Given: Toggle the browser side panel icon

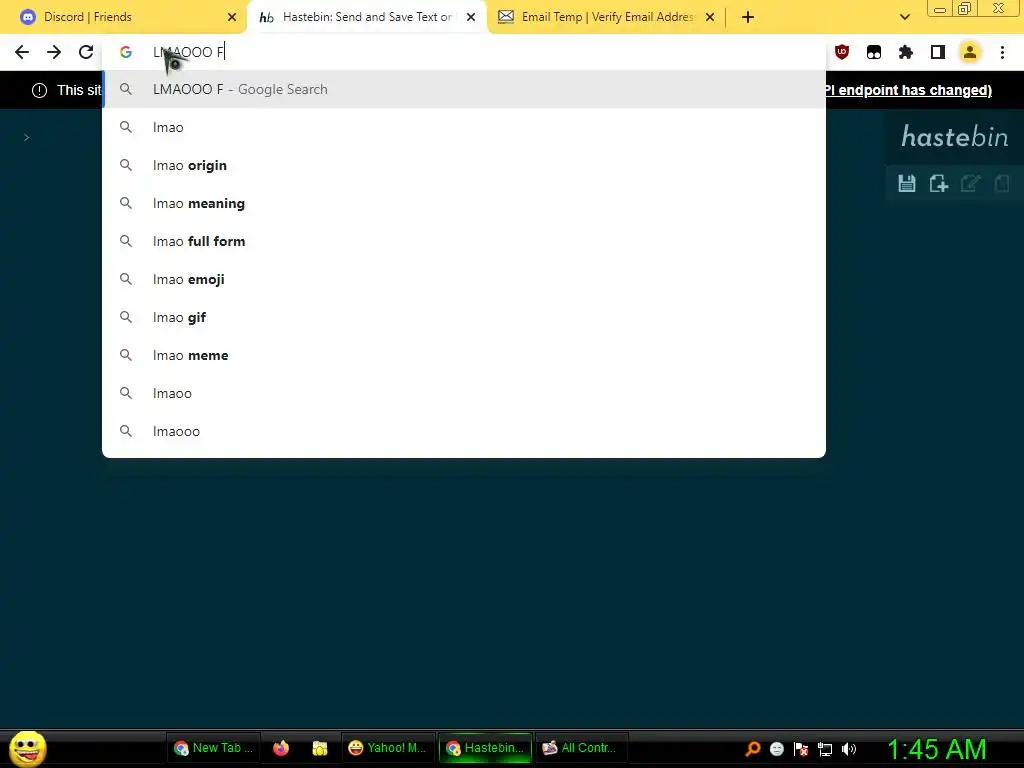Looking at the screenshot, I should (938, 52).
